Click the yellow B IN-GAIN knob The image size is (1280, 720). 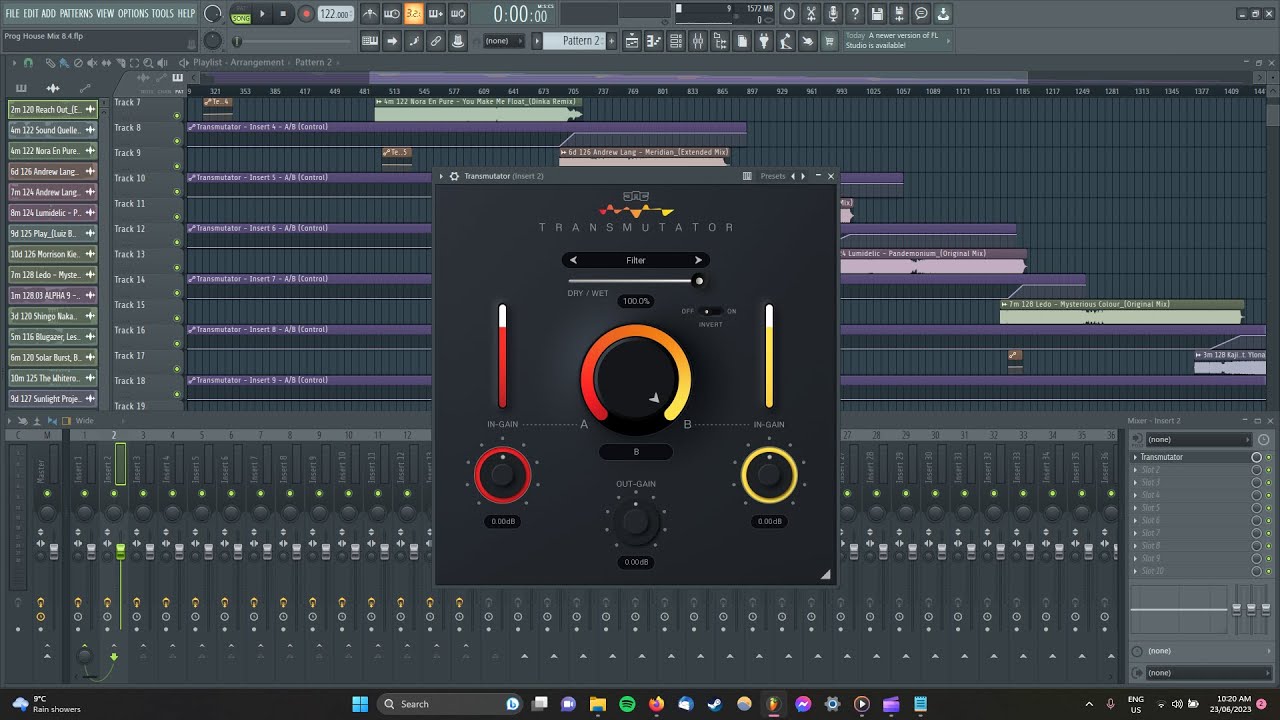[769, 474]
